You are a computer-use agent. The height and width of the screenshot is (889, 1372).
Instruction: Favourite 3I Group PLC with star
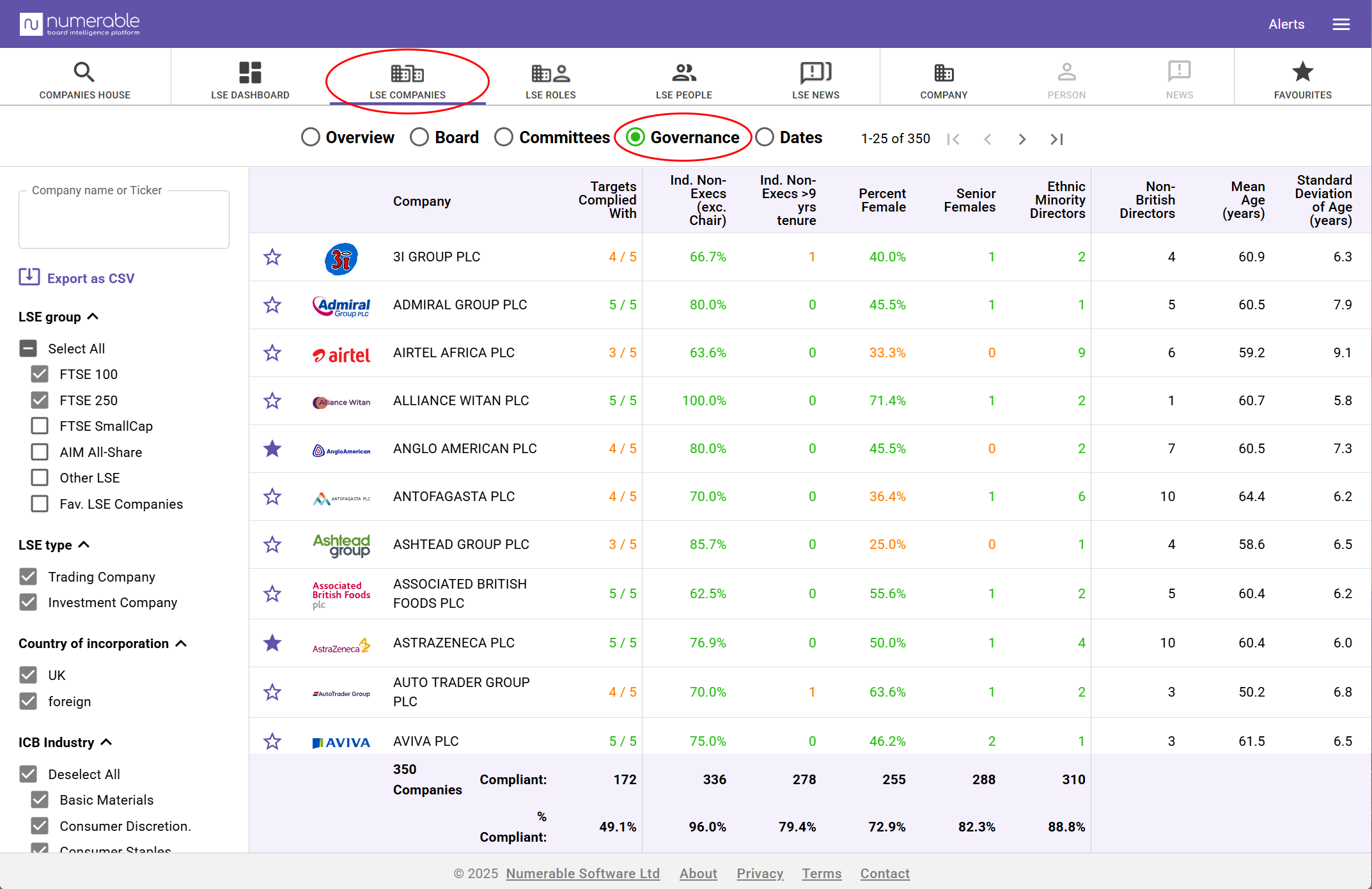click(x=272, y=257)
